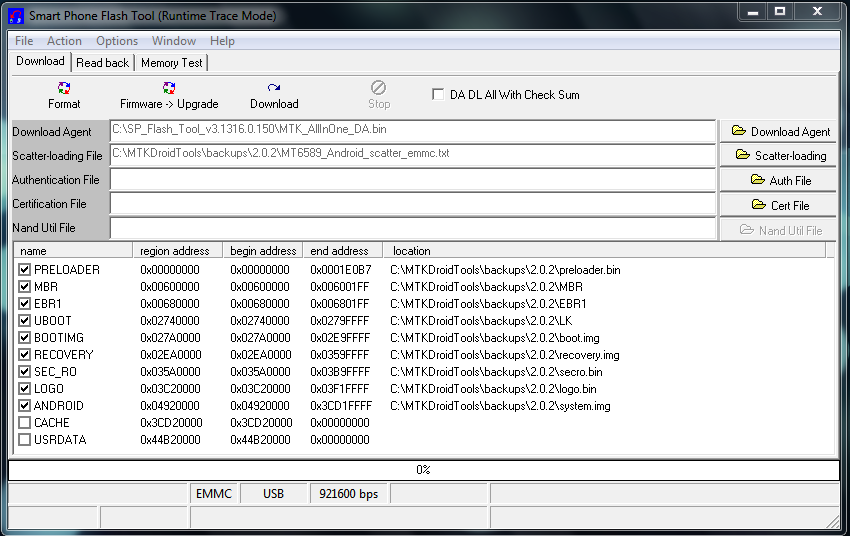
Task: Click the 0% progress bar
Action: pos(423,470)
